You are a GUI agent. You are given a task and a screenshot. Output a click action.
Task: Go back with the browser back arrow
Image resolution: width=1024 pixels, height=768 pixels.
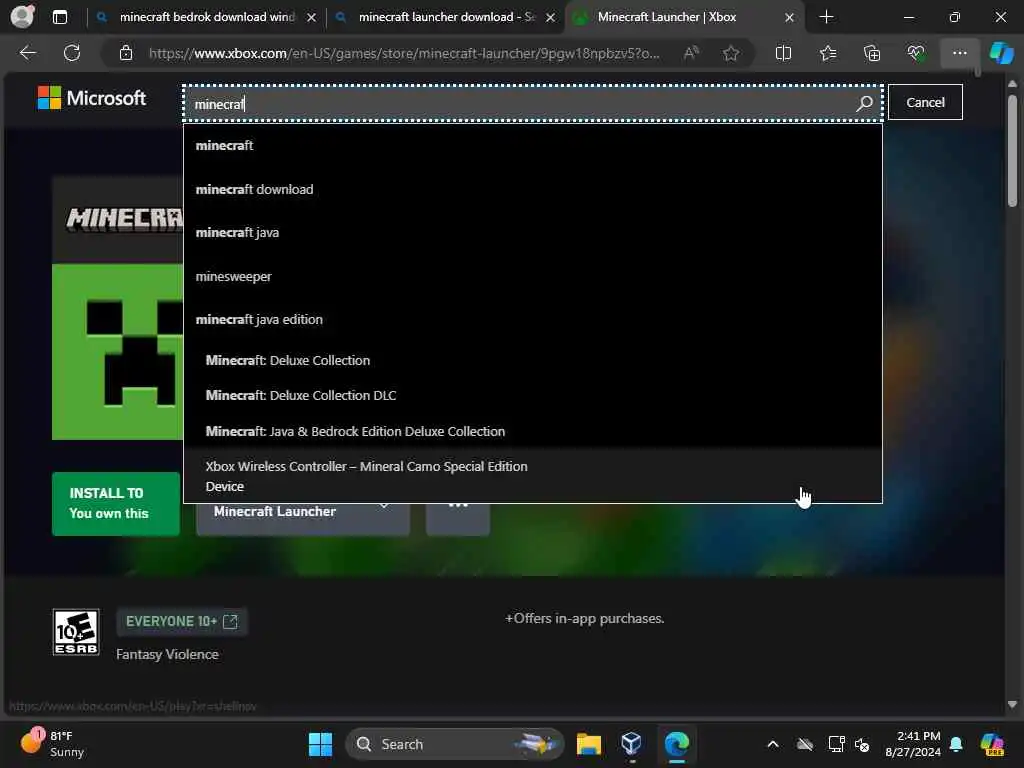click(28, 53)
